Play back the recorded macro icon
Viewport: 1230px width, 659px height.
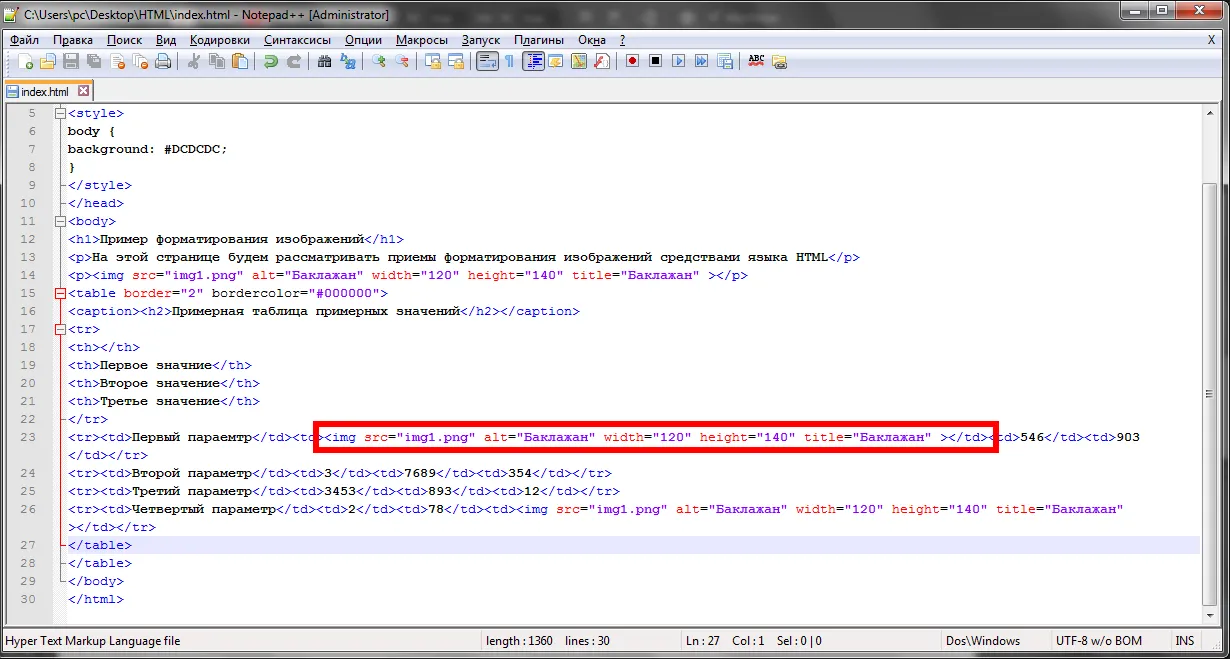(x=678, y=61)
